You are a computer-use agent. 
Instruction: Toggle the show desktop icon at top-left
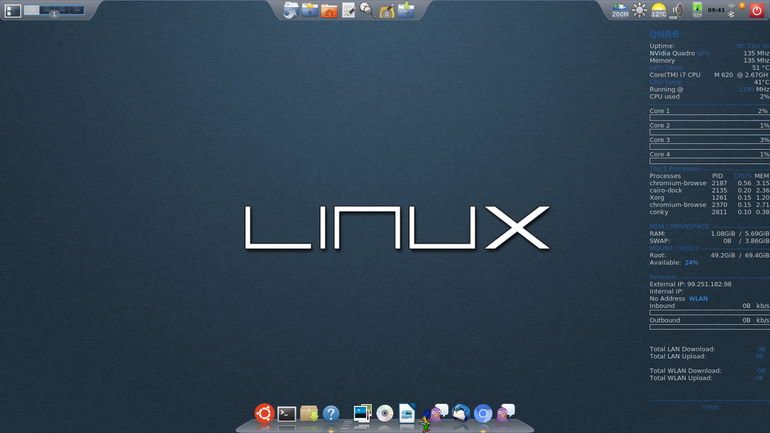(x=13, y=10)
